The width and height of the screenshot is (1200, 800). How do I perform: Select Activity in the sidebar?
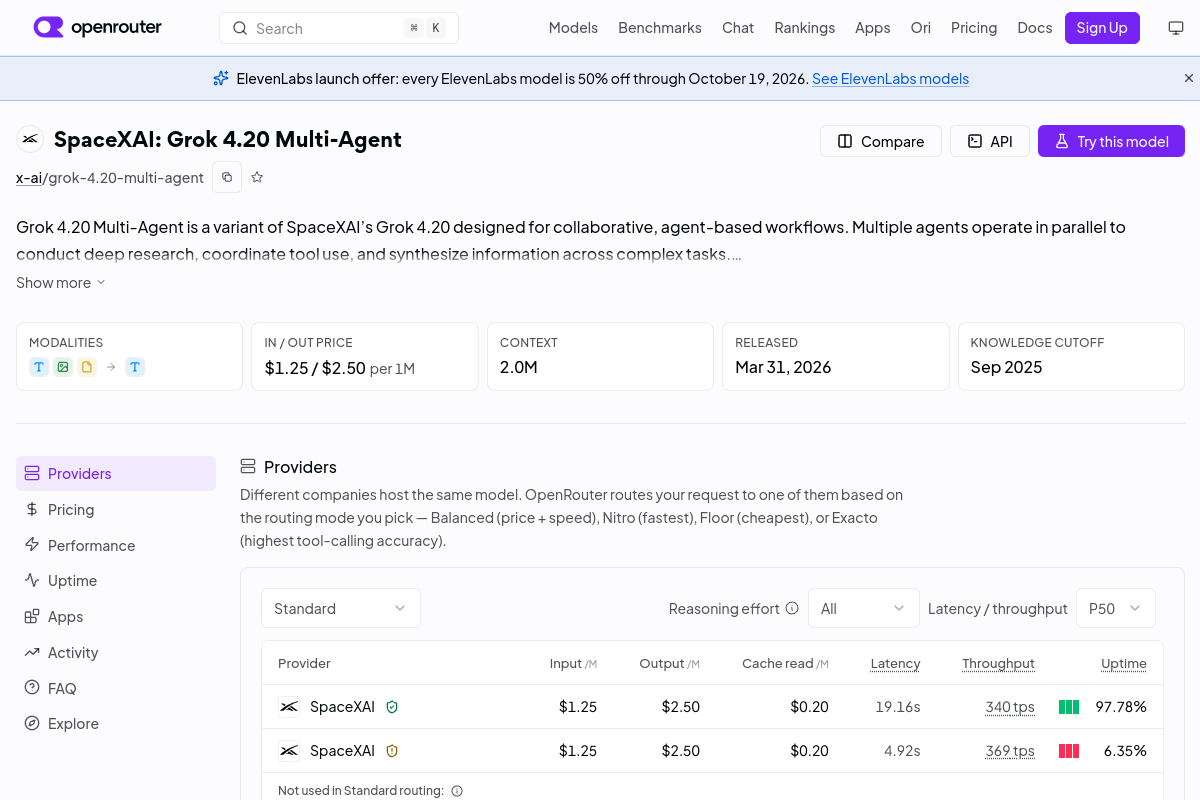point(116,653)
